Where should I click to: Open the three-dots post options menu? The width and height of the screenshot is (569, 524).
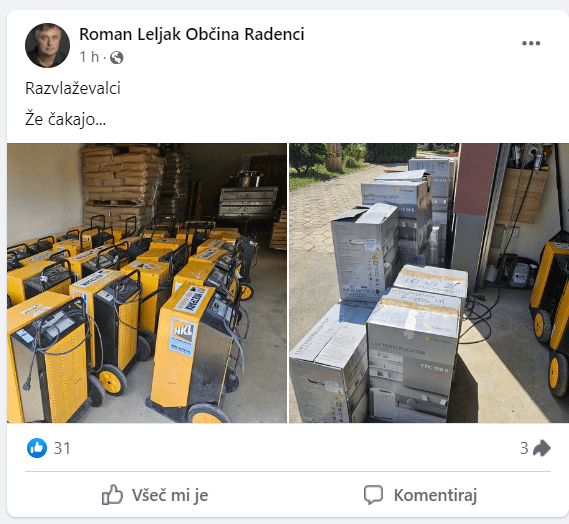[x=531, y=43]
